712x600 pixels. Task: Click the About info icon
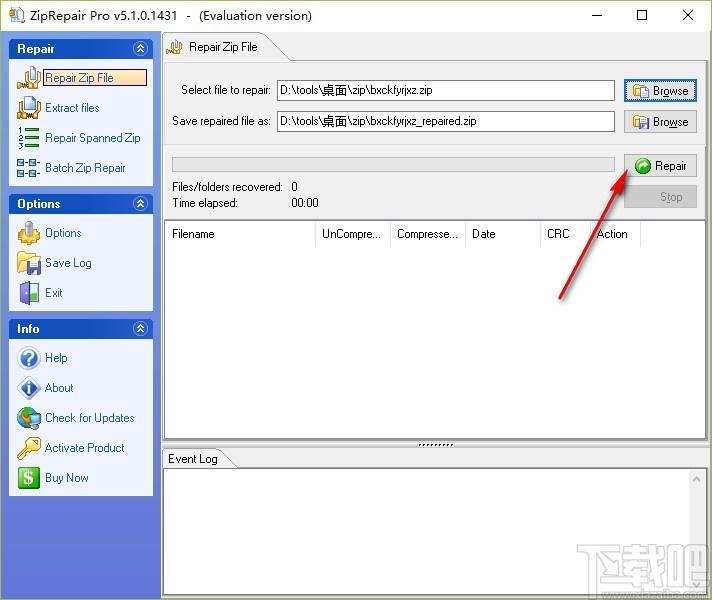[29, 388]
